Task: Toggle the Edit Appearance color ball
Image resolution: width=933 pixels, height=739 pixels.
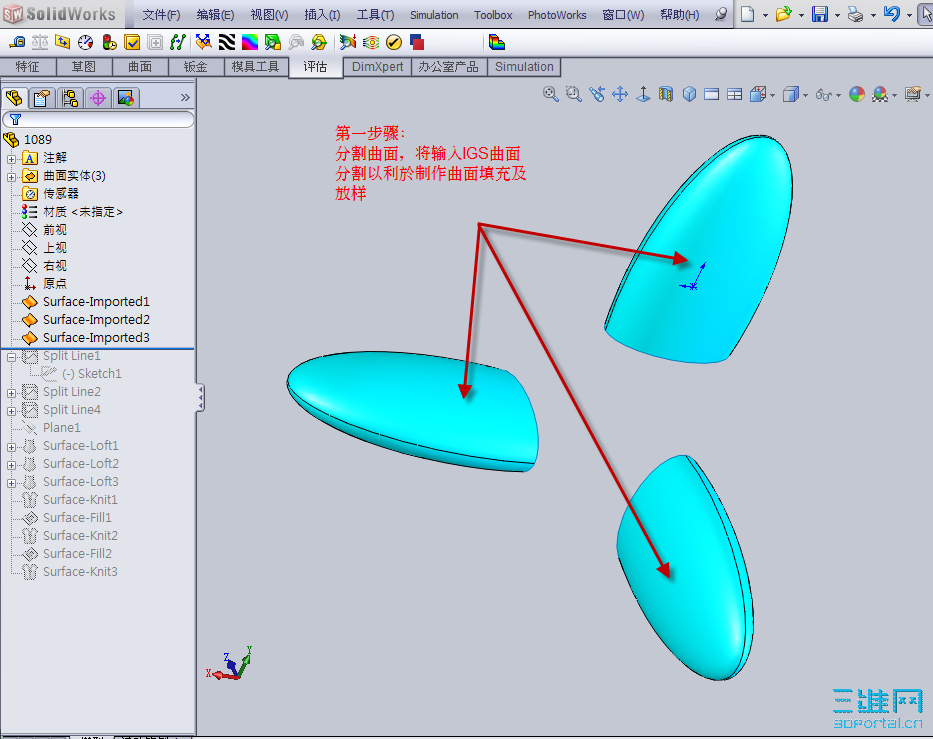Action: point(857,94)
